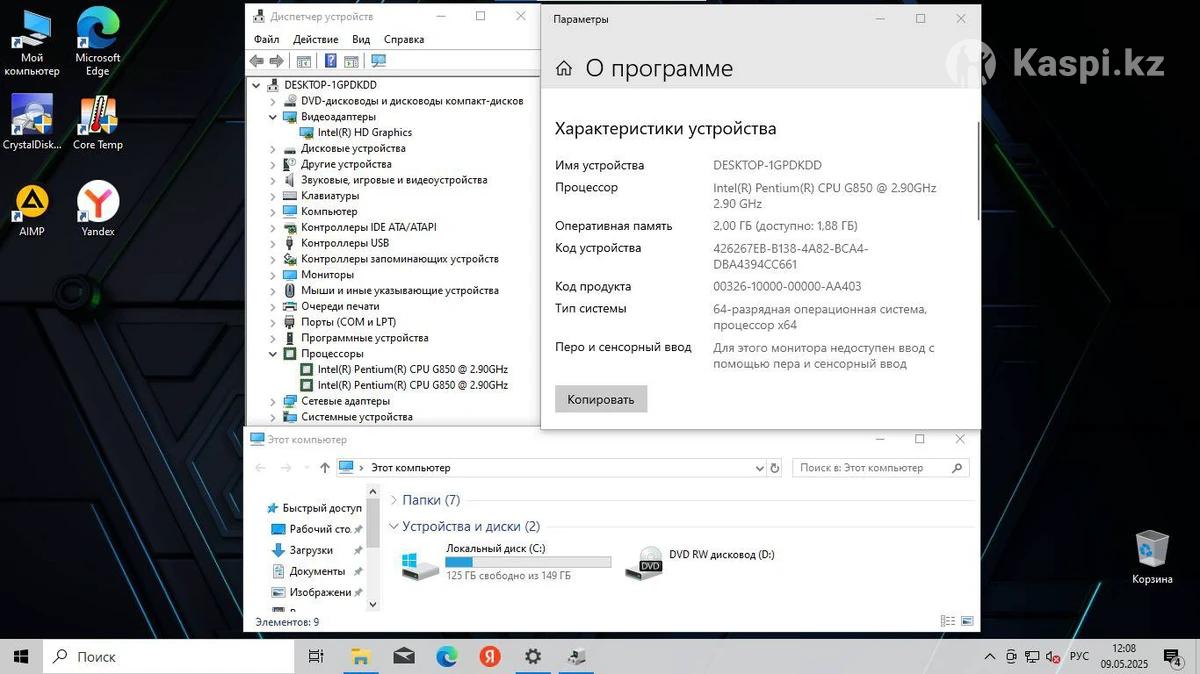Click the blue question-mark help icon in Device Manager

pyautogui.click(x=330, y=61)
